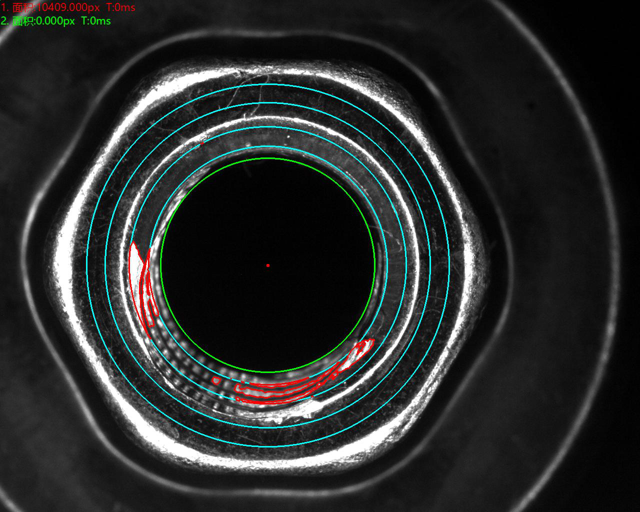Click the top flat edge of hex nut

[268, 68]
